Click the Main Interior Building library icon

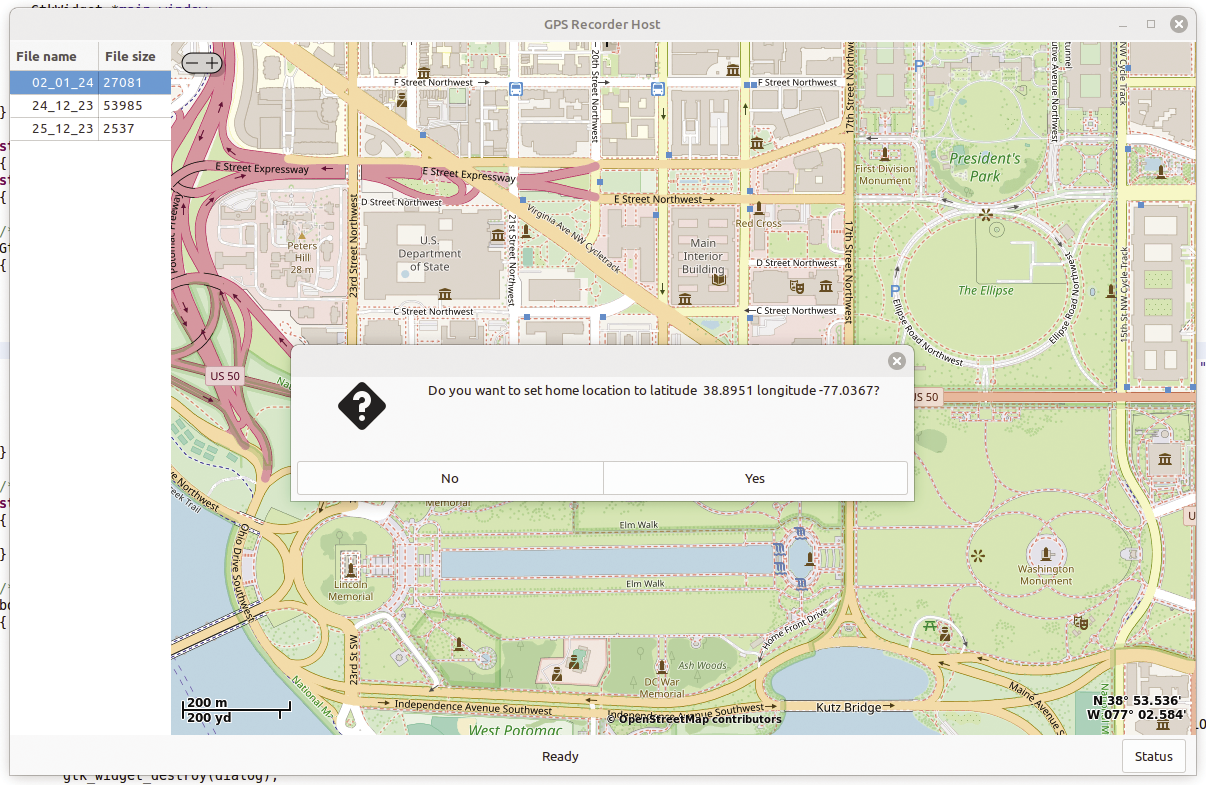tap(717, 282)
